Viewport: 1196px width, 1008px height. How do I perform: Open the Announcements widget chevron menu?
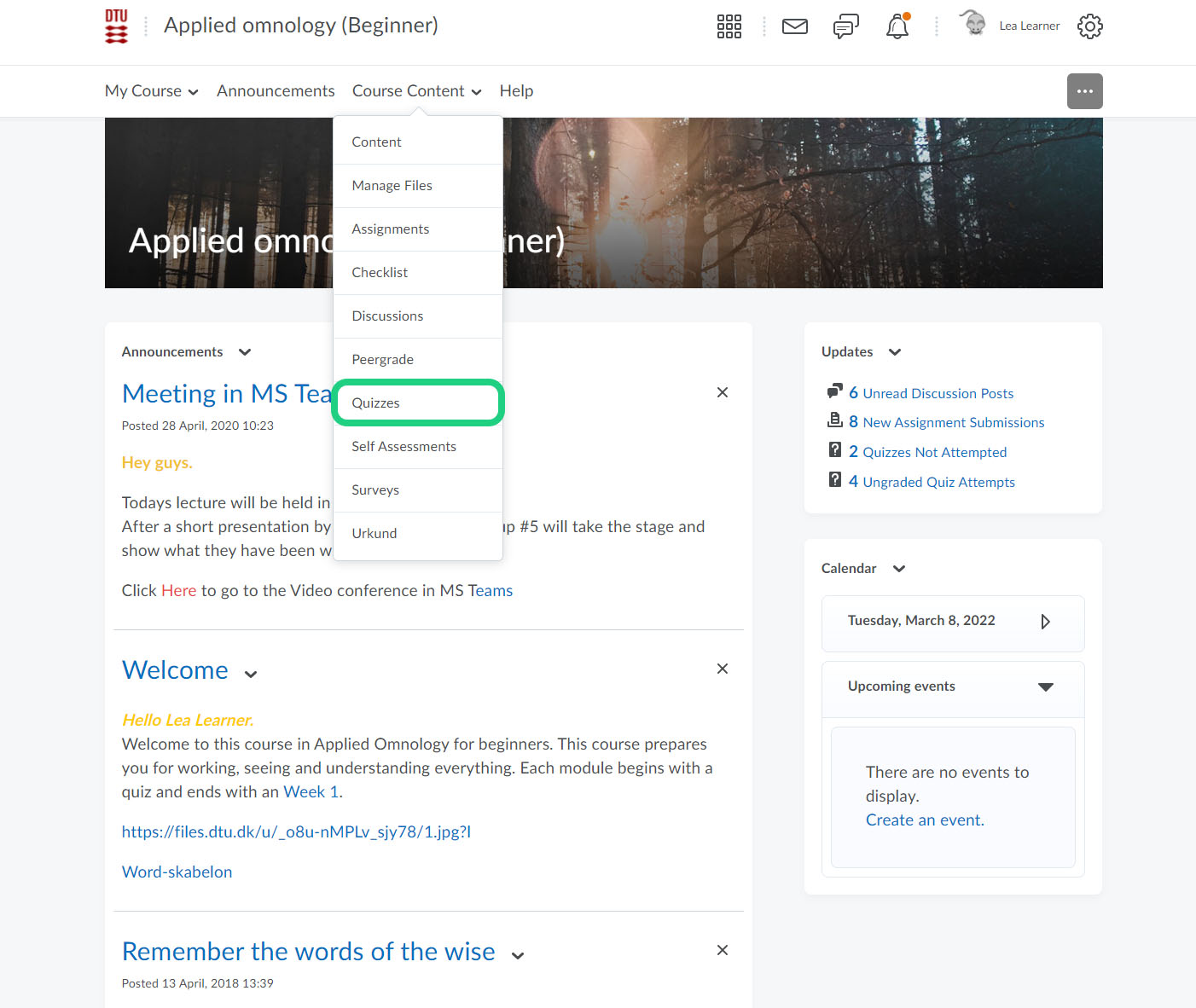[245, 352]
